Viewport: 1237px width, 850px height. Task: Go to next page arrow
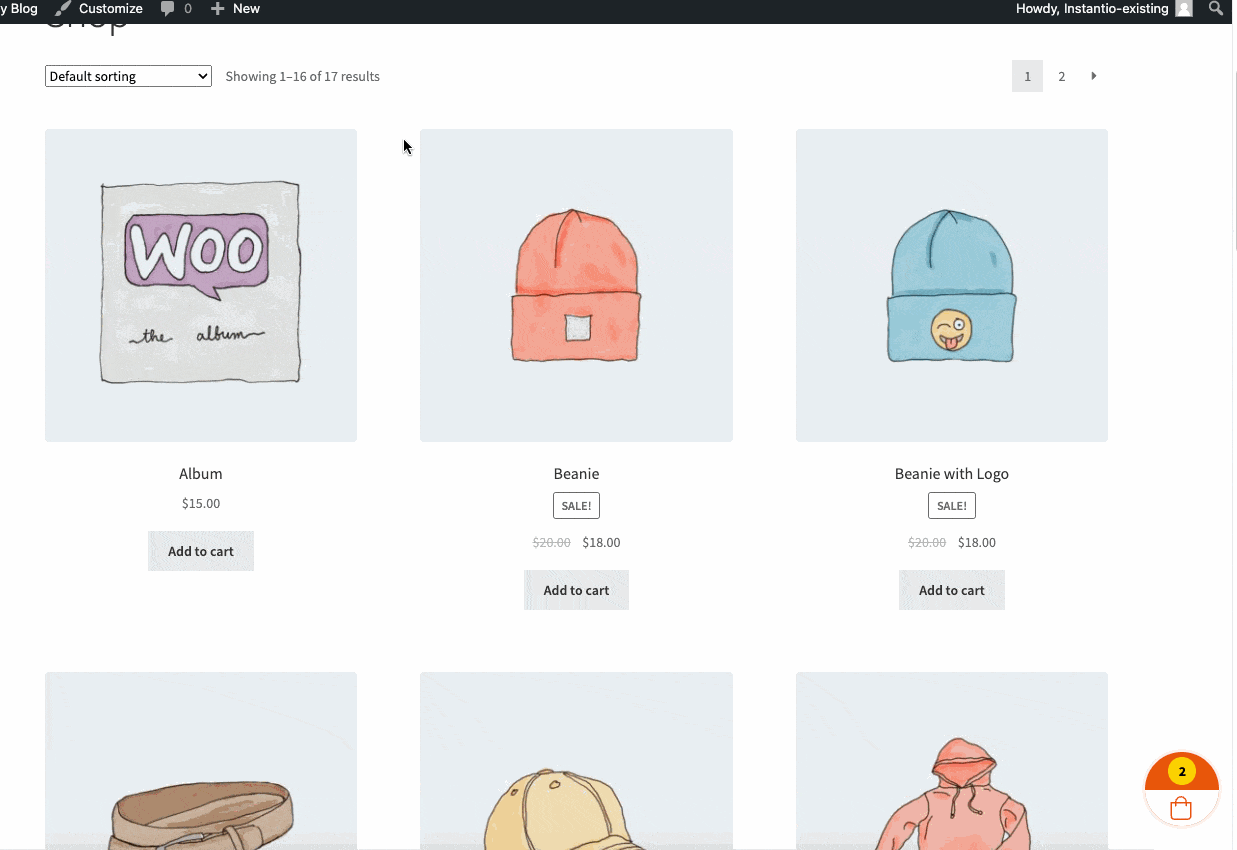[1093, 76]
